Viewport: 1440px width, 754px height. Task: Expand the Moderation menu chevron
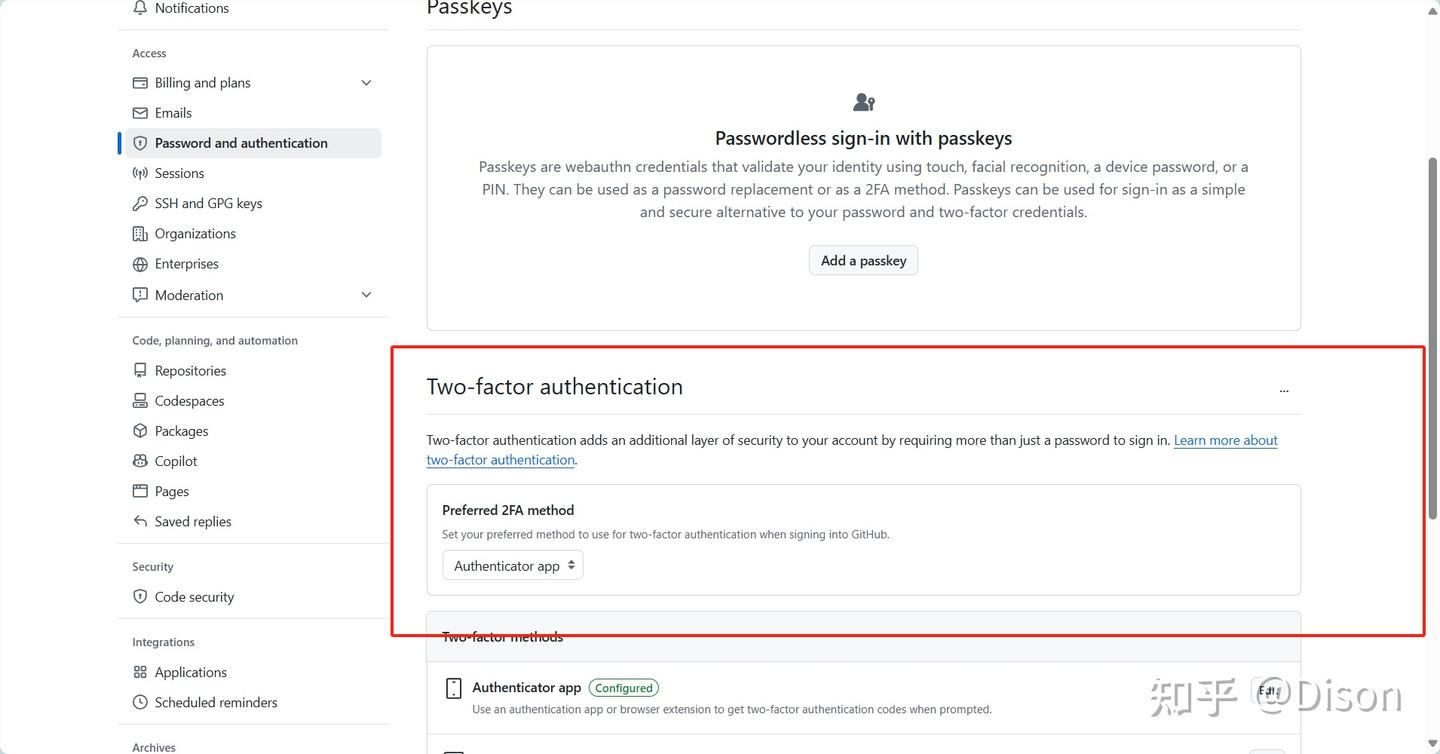tap(366, 295)
